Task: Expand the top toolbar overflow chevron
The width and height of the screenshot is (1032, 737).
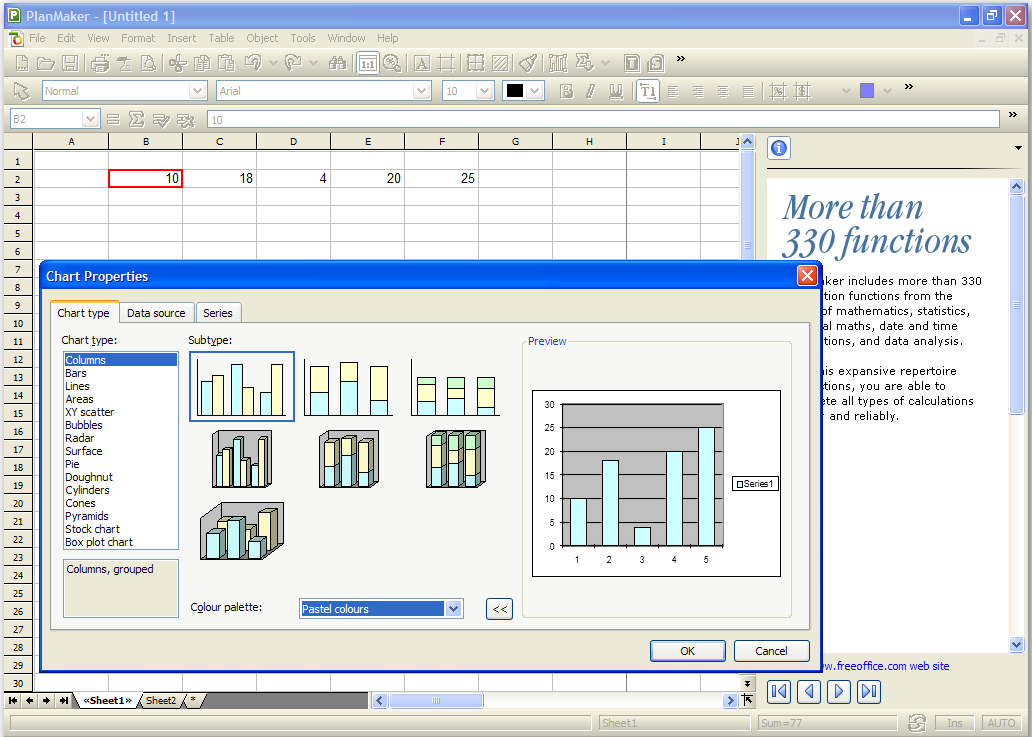Action: (x=681, y=59)
